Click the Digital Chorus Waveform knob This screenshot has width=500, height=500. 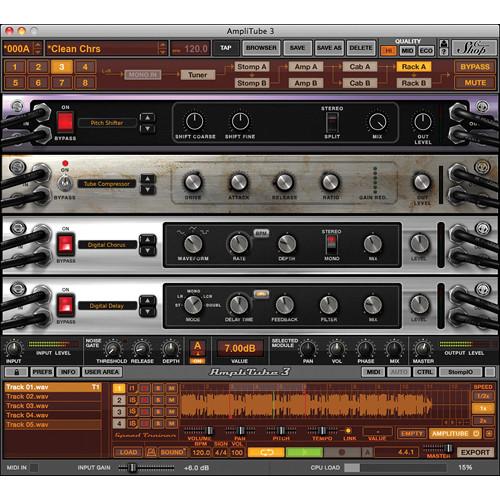pyautogui.click(x=193, y=244)
